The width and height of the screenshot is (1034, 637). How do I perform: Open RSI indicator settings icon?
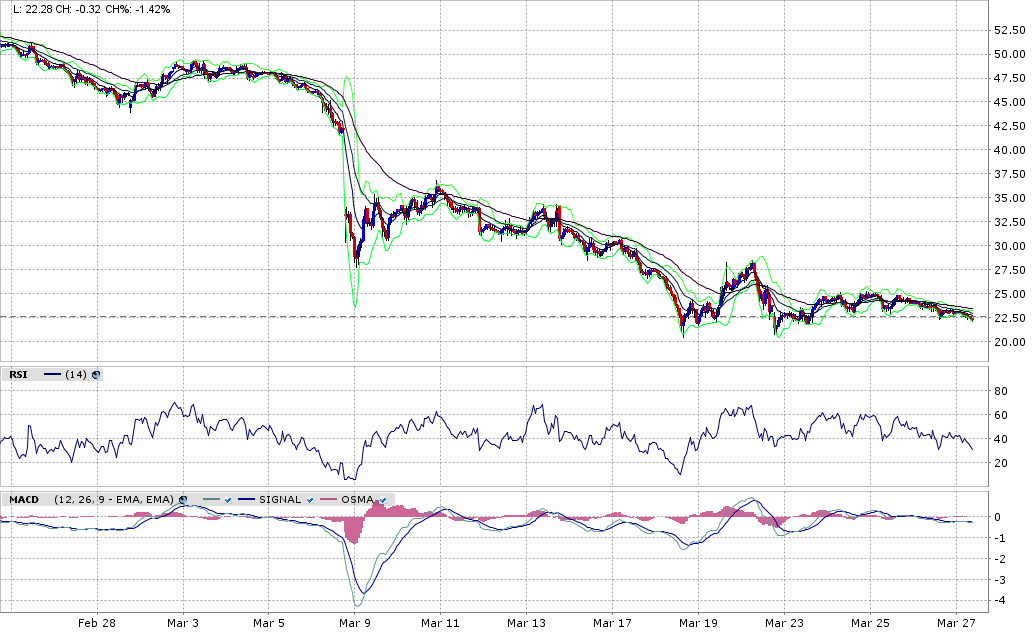(96, 375)
